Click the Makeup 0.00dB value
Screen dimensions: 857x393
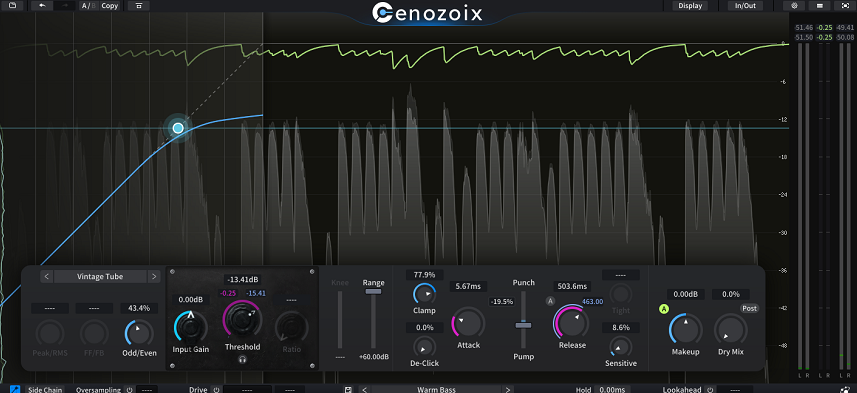(685, 295)
